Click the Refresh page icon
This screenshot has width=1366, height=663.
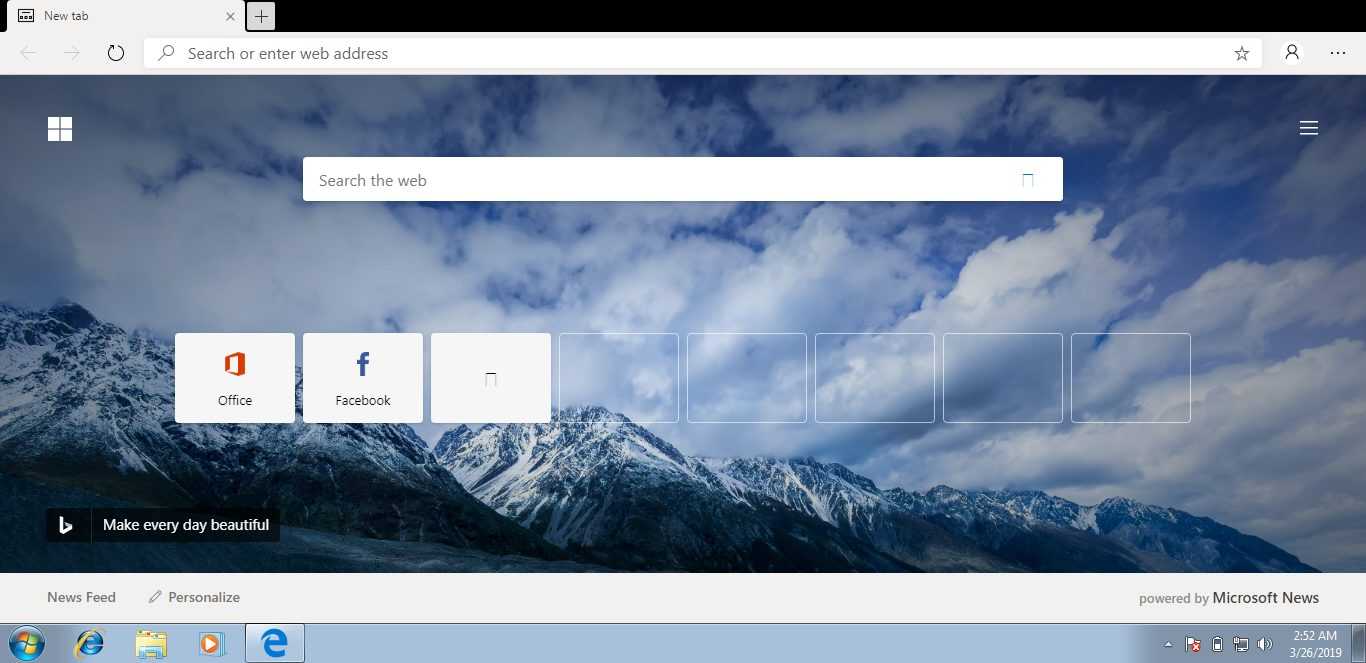pyautogui.click(x=116, y=53)
